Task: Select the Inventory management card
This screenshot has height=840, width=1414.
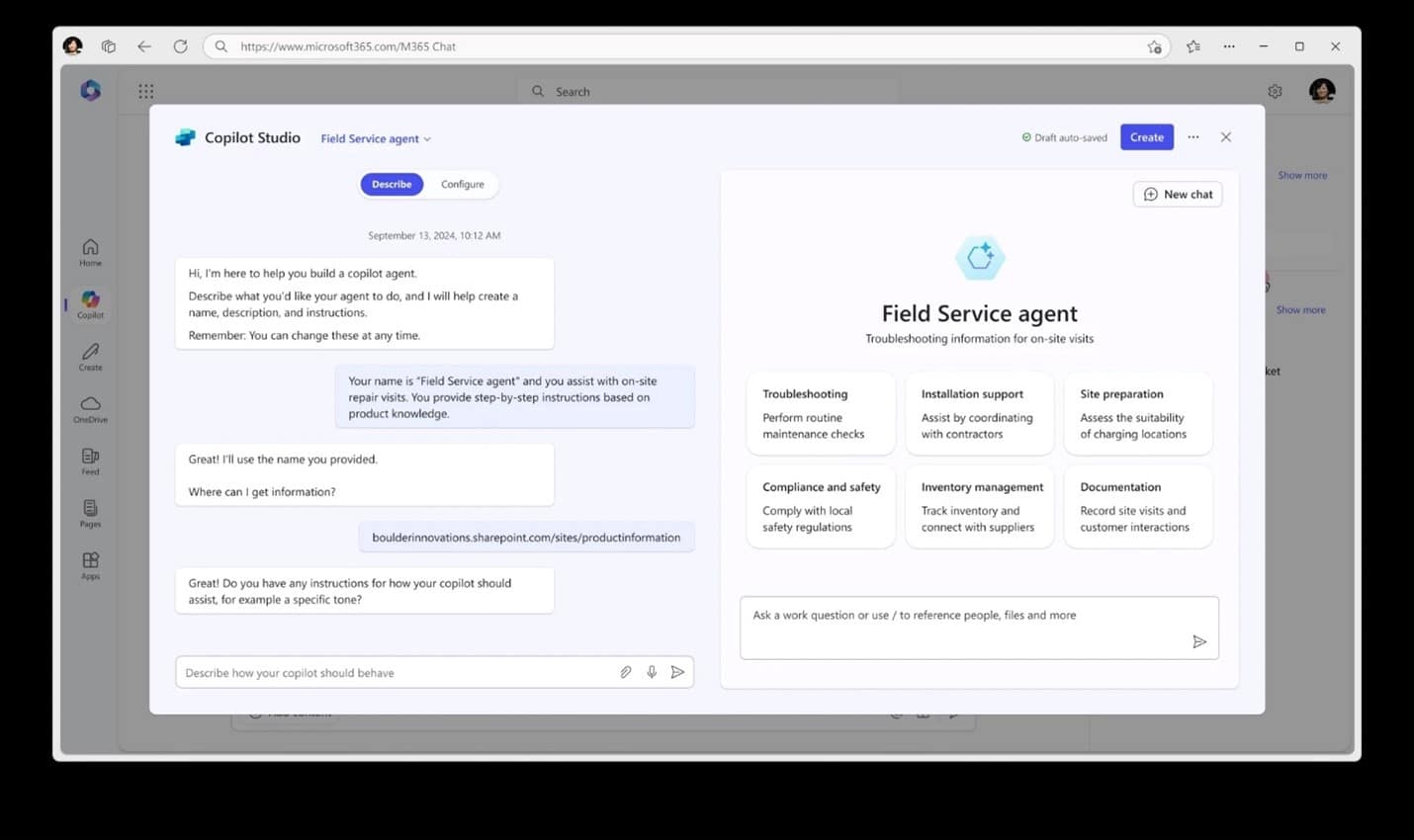Action: point(980,506)
